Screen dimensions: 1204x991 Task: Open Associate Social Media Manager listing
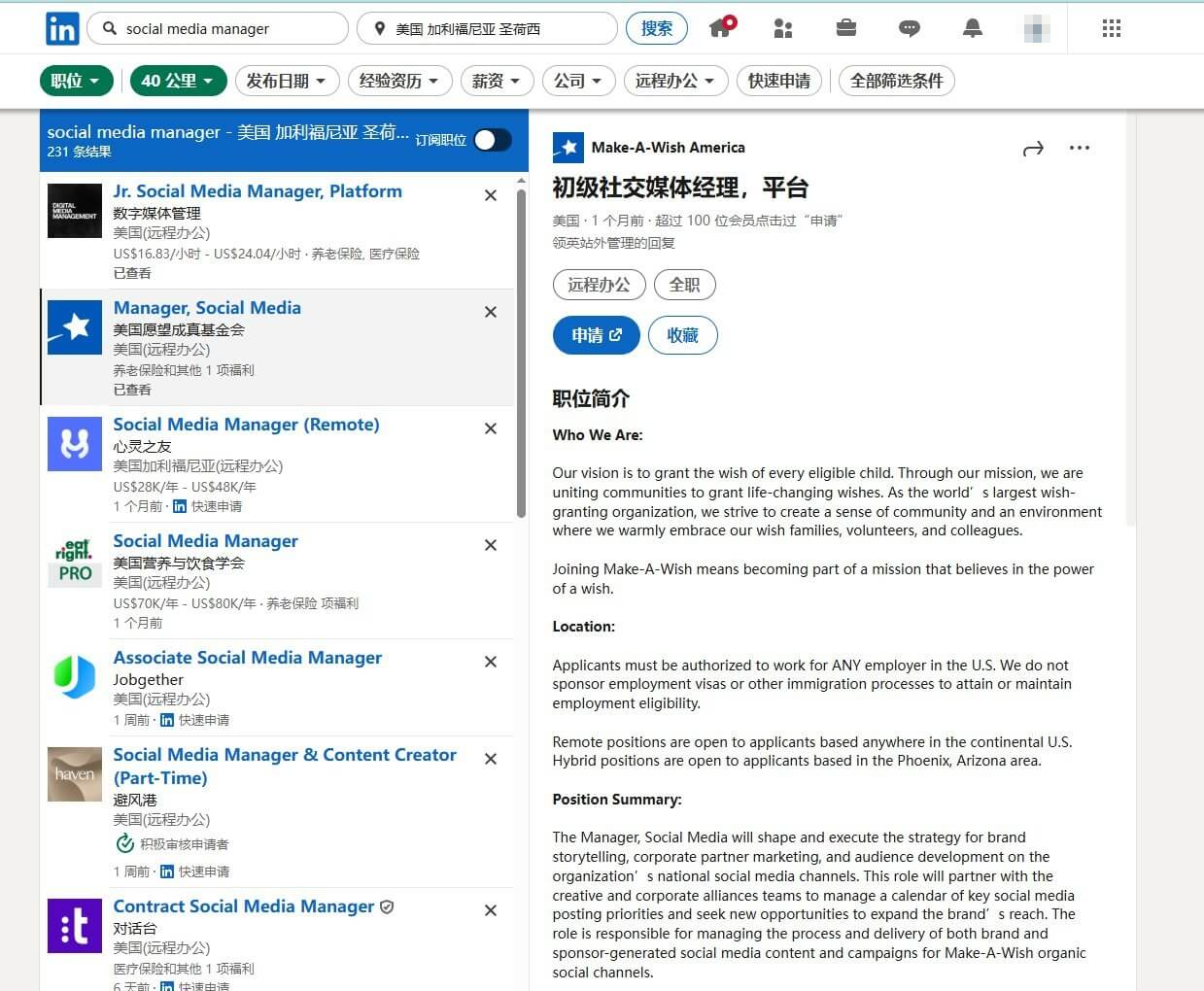point(247,658)
